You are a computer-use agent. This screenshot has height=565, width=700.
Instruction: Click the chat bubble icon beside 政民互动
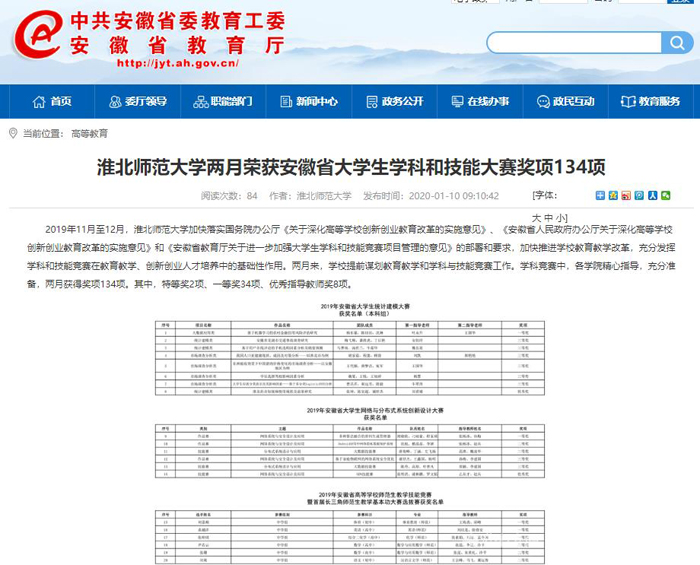(x=543, y=102)
